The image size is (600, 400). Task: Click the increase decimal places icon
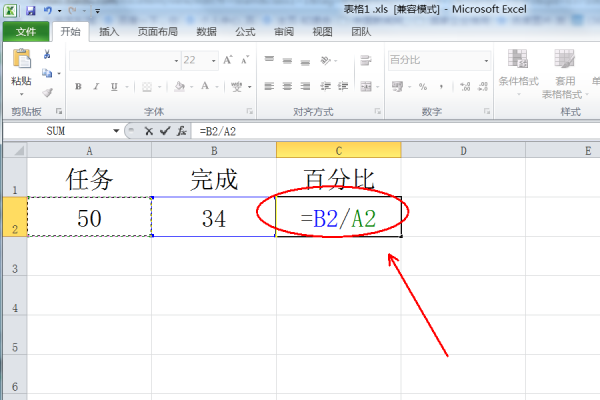click(x=465, y=87)
